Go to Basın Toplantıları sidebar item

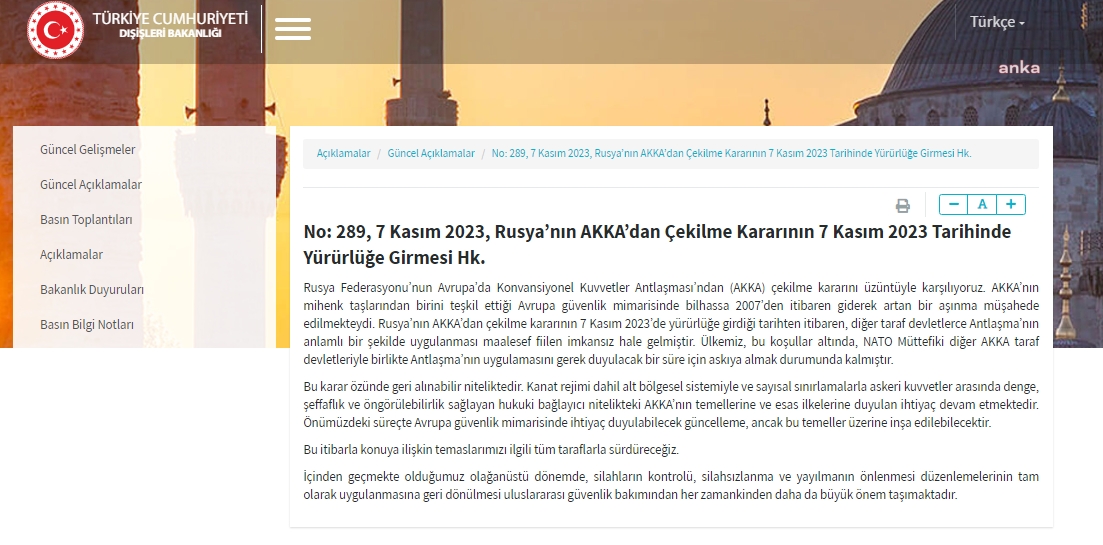[x=86, y=220]
